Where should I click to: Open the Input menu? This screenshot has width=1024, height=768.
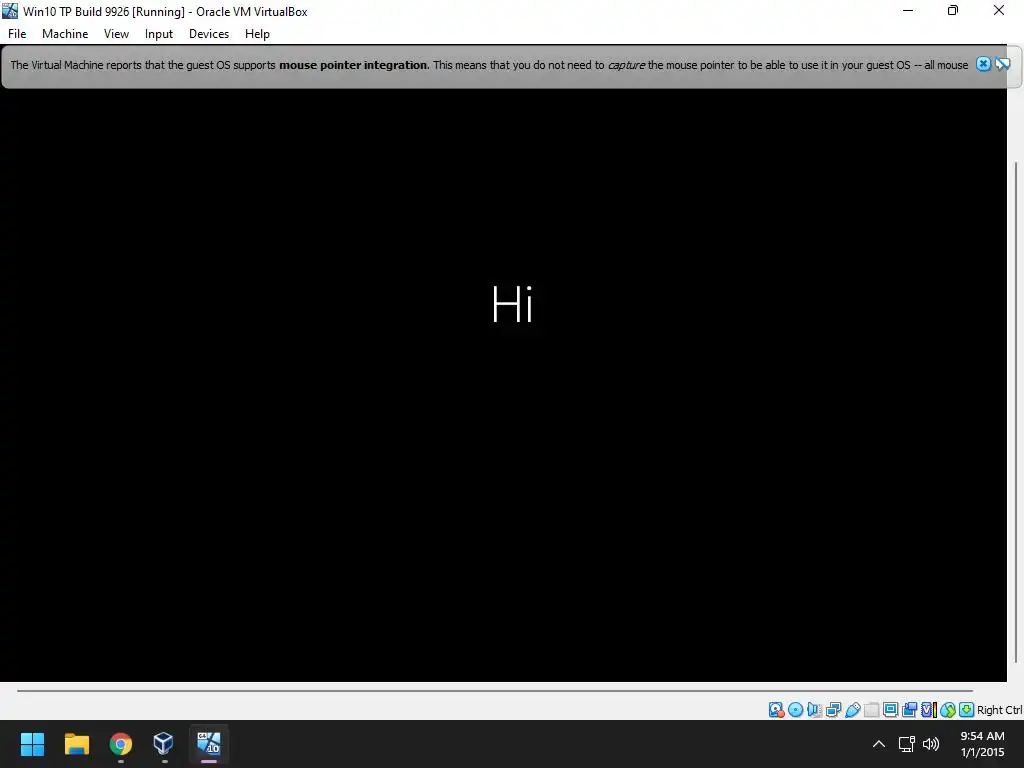click(x=159, y=34)
